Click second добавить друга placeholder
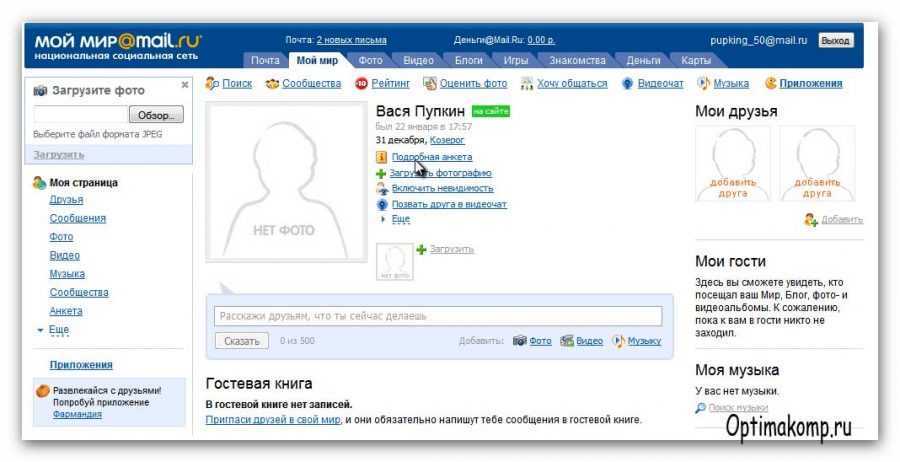Image resolution: width=900 pixels, height=462 pixels. pos(817,164)
